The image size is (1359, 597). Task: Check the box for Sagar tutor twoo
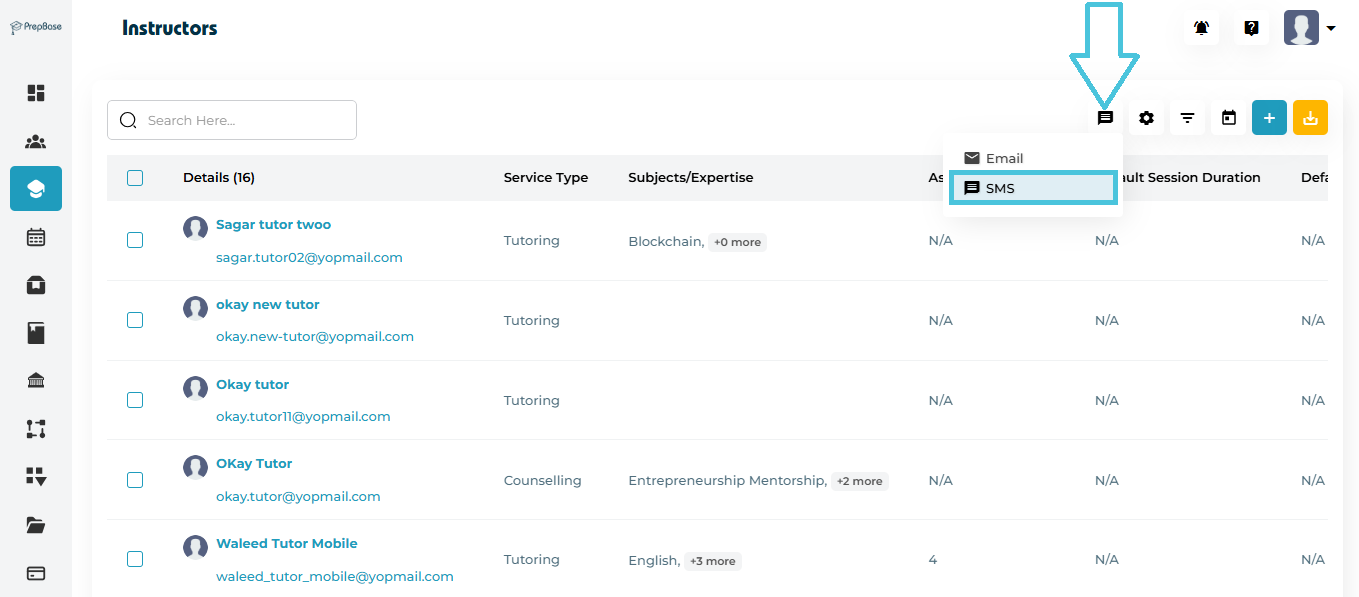point(135,240)
